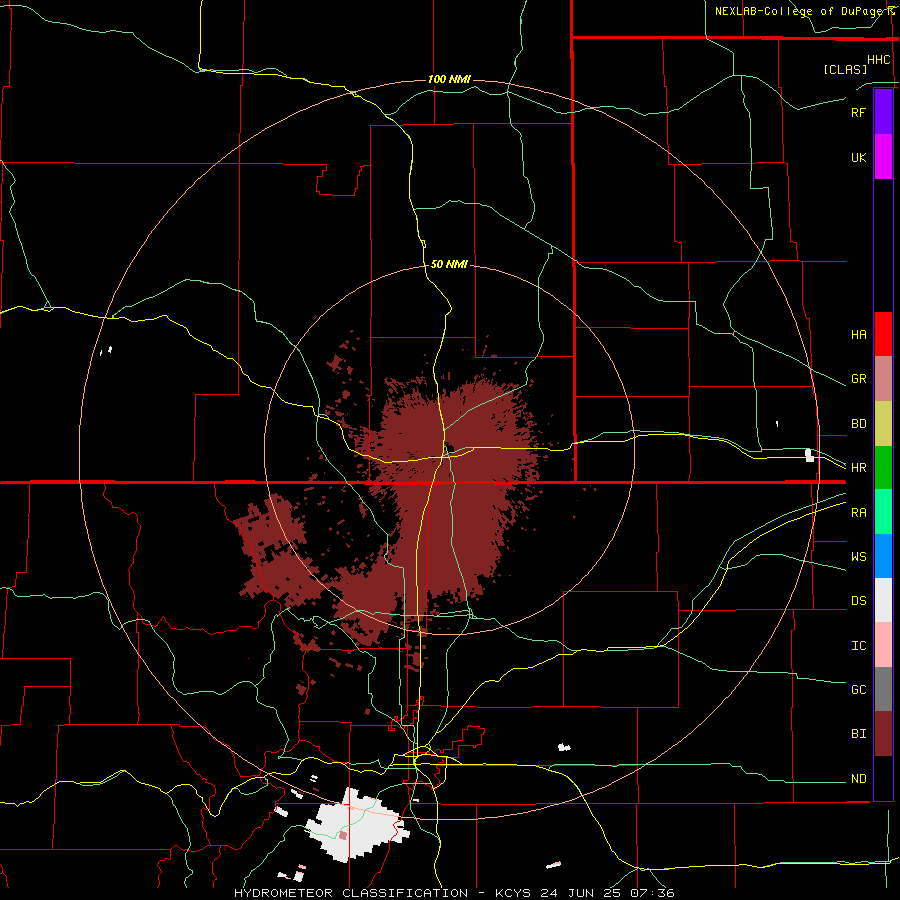Screen dimensions: 900x900
Task: Click the 50 NMI range ring label
Action: [449, 265]
